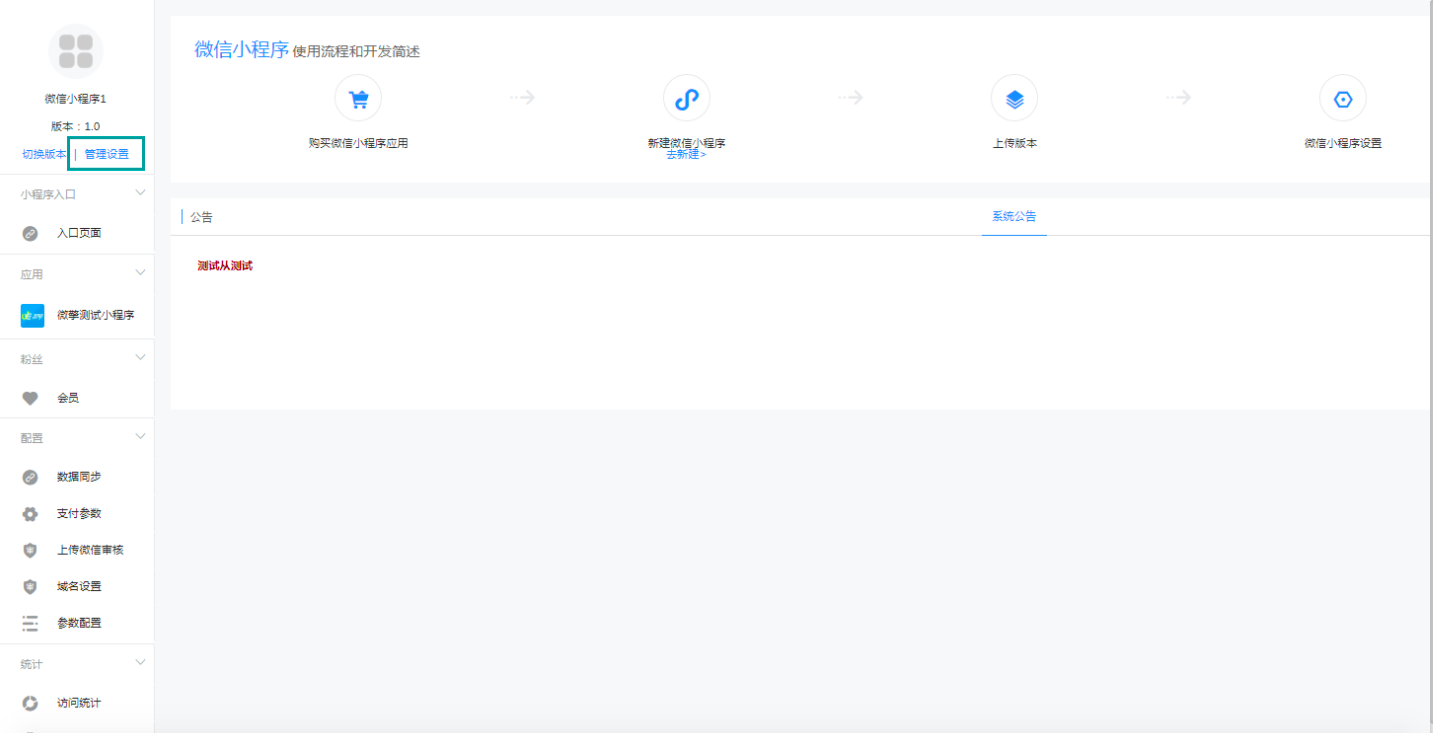The width and height of the screenshot is (1433, 733).
Task: Open the 数据同步 menu item
Action: pos(77,477)
